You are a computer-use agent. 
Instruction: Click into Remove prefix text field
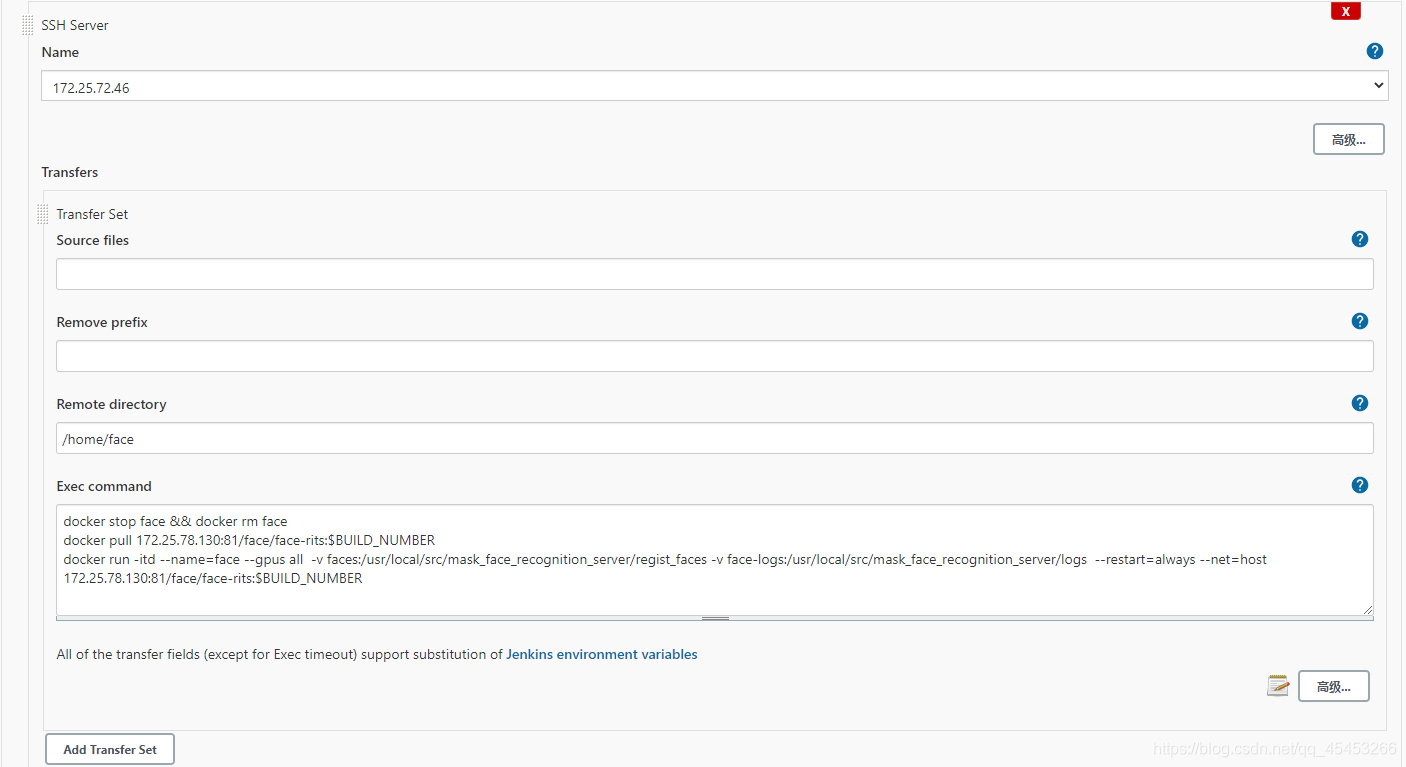tap(714, 356)
